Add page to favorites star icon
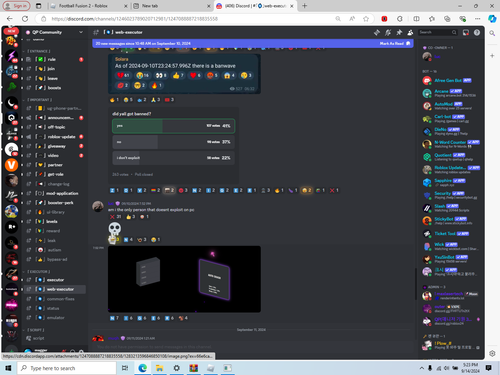 [366, 19]
